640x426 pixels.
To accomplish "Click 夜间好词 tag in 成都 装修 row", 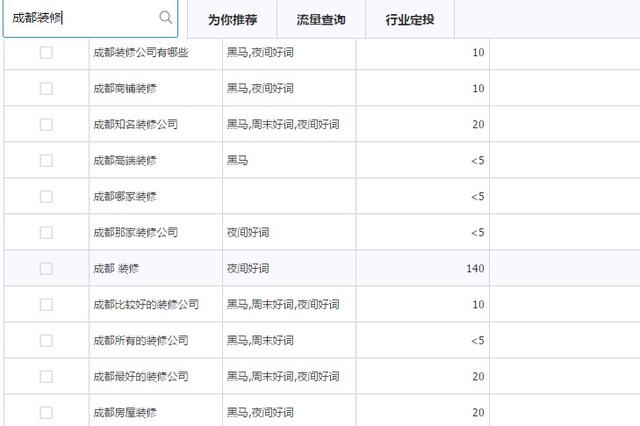I will [x=248, y=268].
